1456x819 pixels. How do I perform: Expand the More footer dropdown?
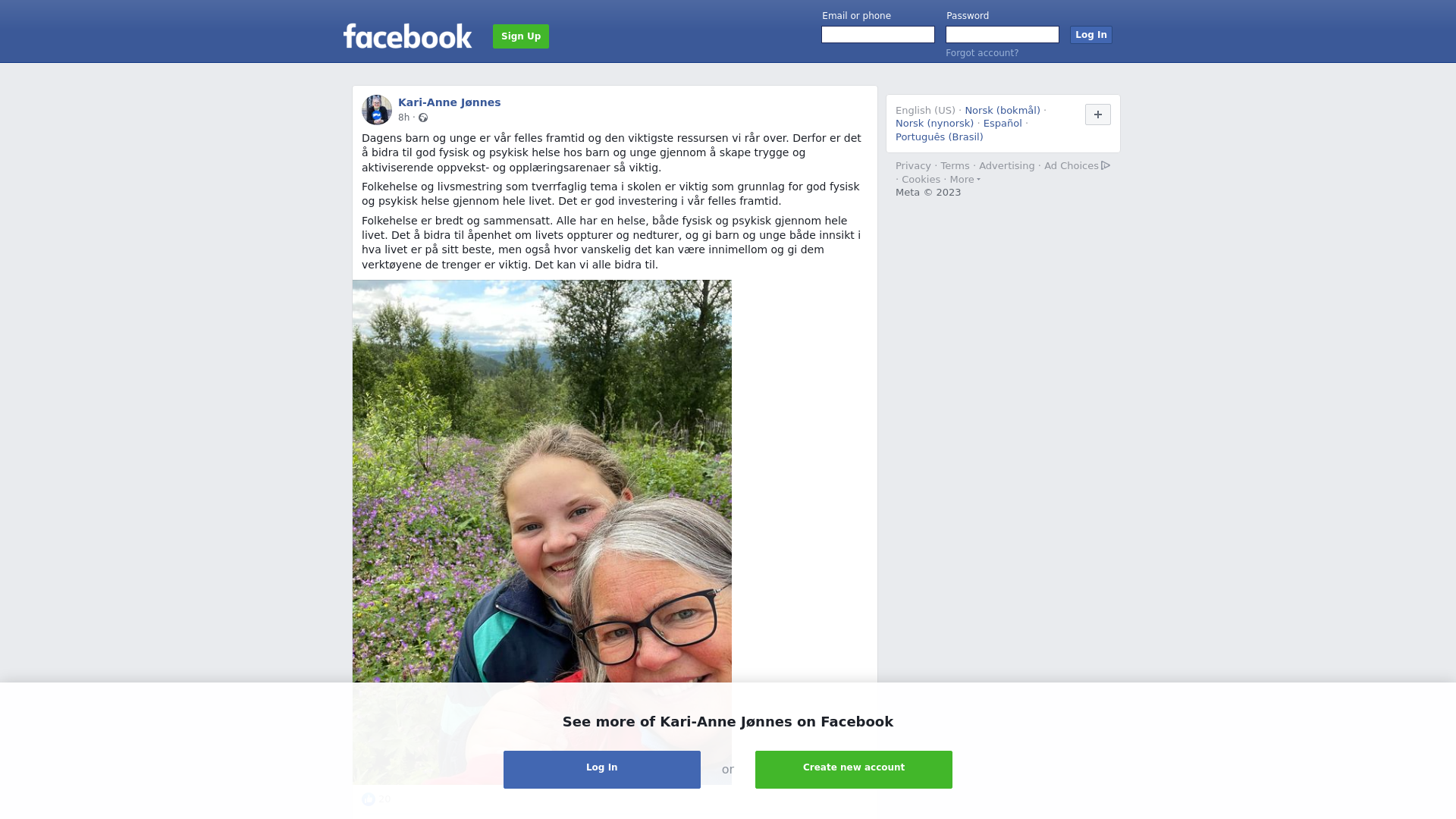coord(965,180)
